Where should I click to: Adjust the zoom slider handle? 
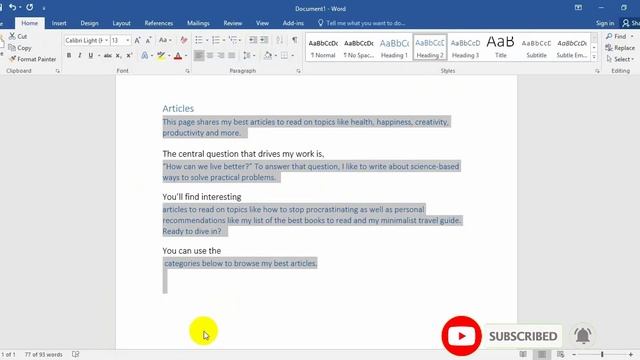pos(602,354)
